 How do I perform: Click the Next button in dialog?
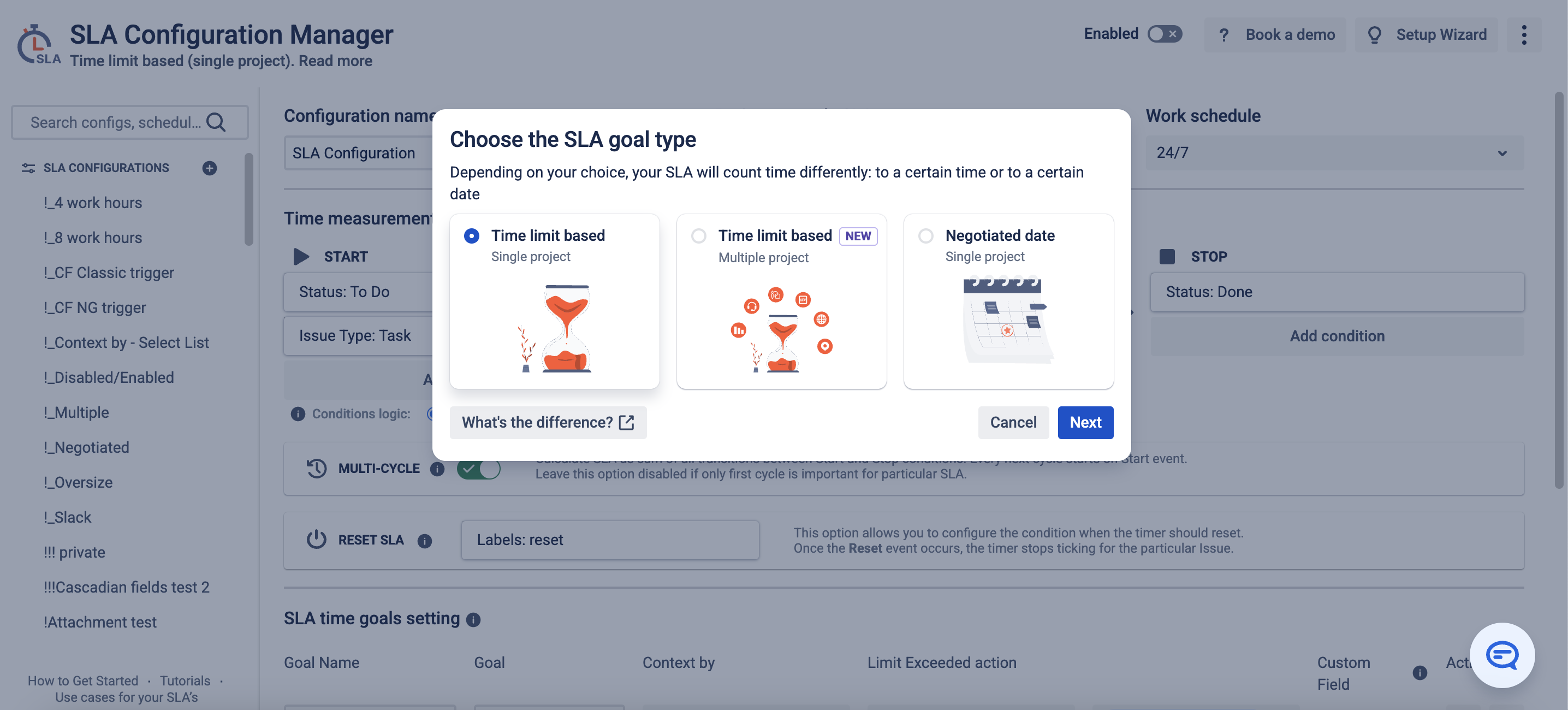pyautogui.click(x=1085, y=423)
